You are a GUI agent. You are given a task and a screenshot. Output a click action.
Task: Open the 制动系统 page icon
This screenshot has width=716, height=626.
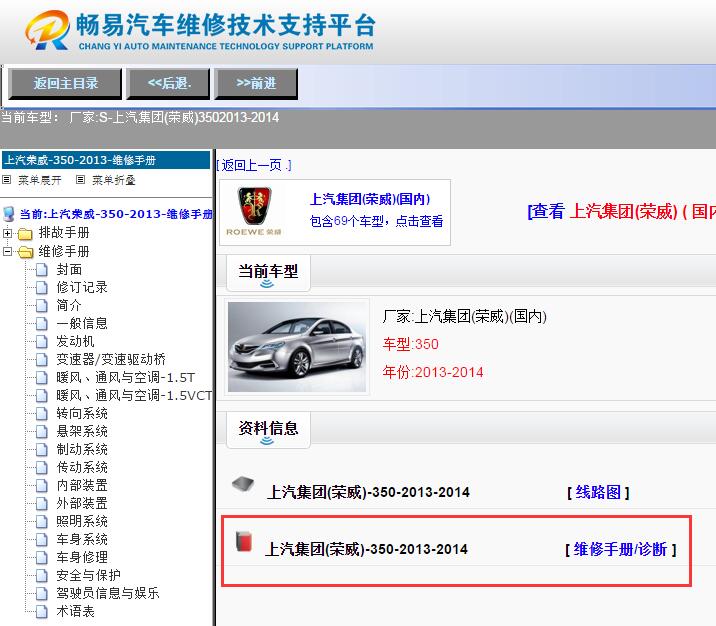pyautogui.click(x=42, y=450)
